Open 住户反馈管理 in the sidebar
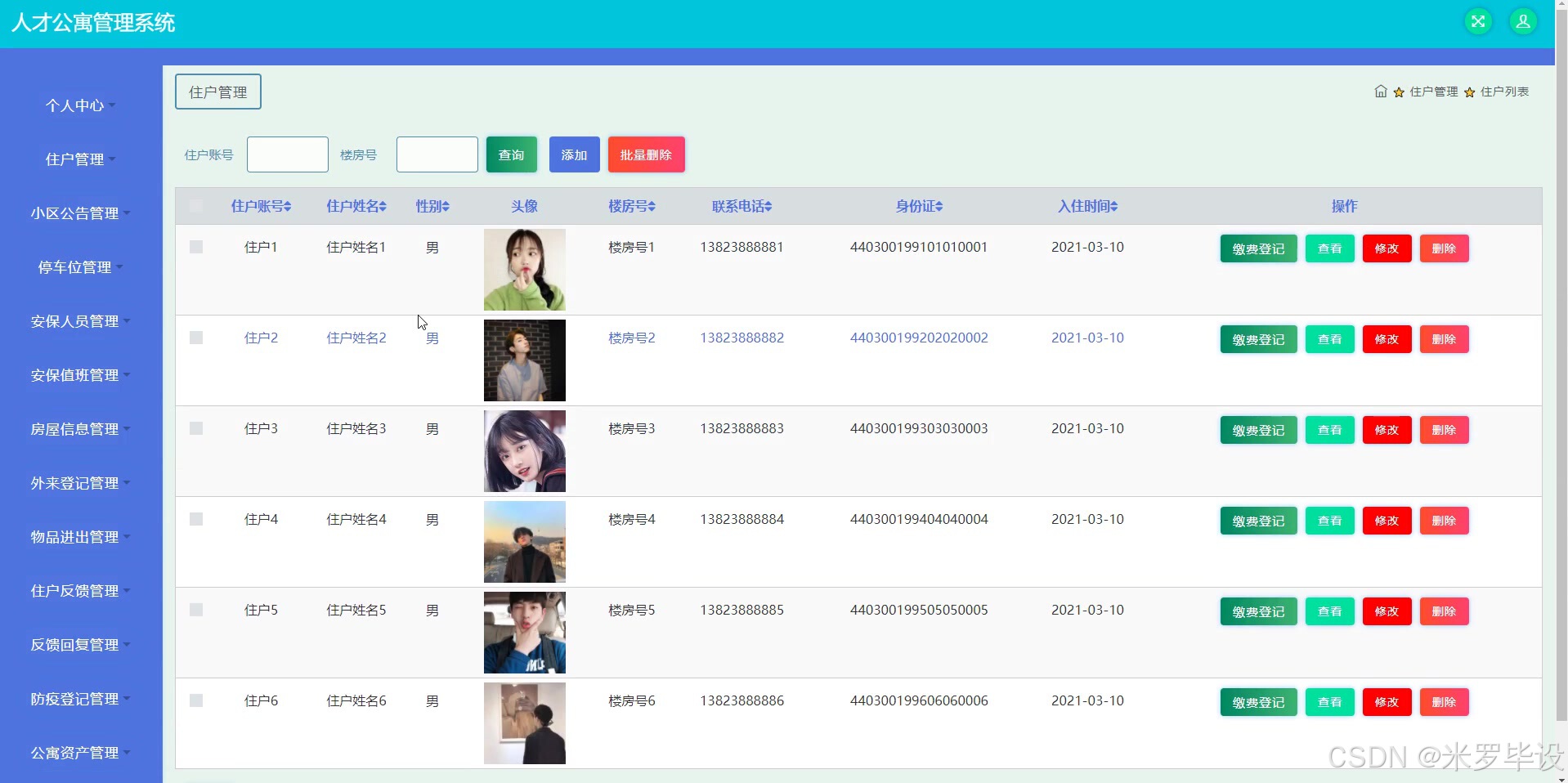This screenshot has height=783, width=1568. click(x=80, y=591)
